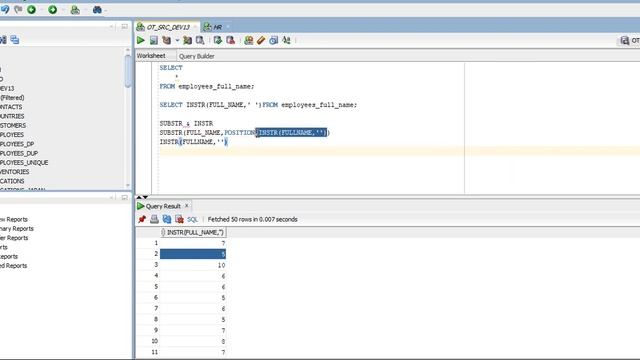Click the connections panel blue windows icon
The width and height of the screenshot is (640, 360).
15,40
